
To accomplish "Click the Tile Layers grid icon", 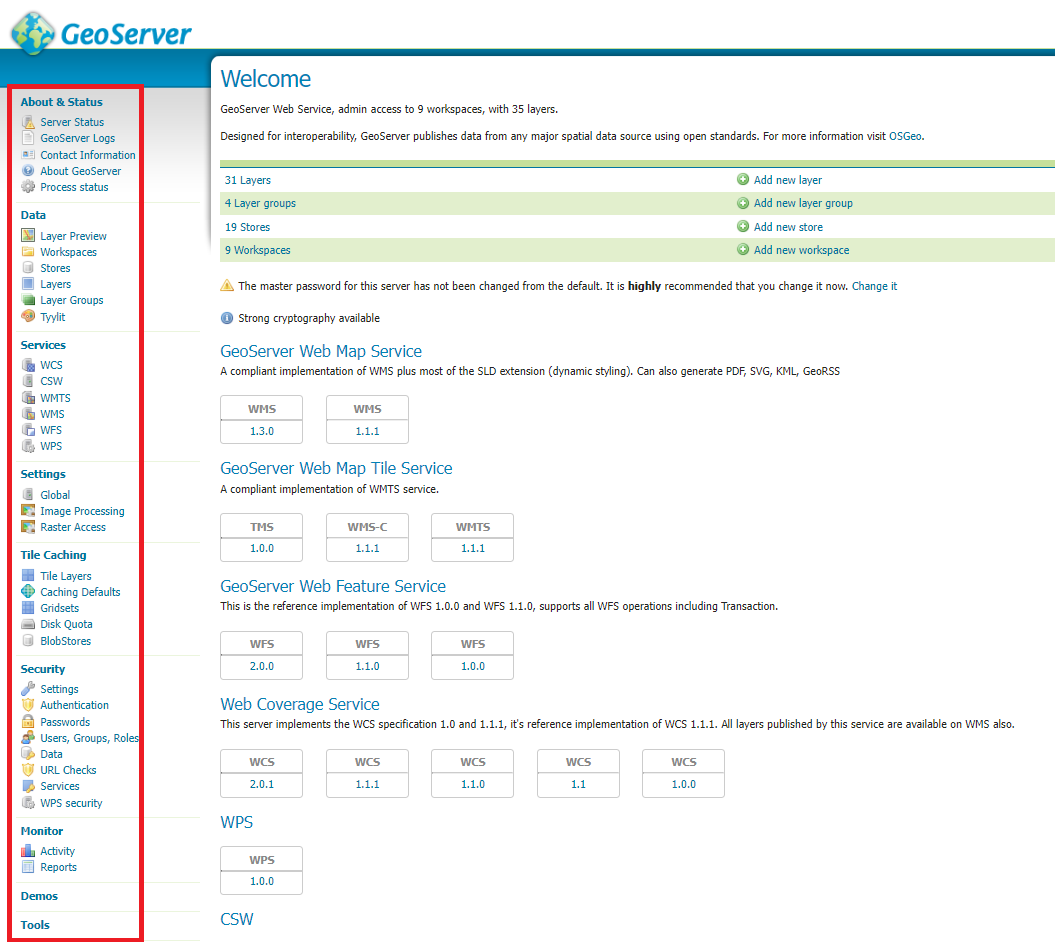I will pos(28,575).
